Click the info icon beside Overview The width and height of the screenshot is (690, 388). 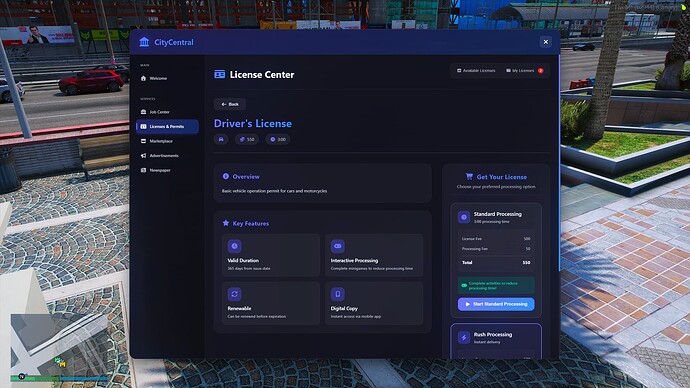[226, 176]
